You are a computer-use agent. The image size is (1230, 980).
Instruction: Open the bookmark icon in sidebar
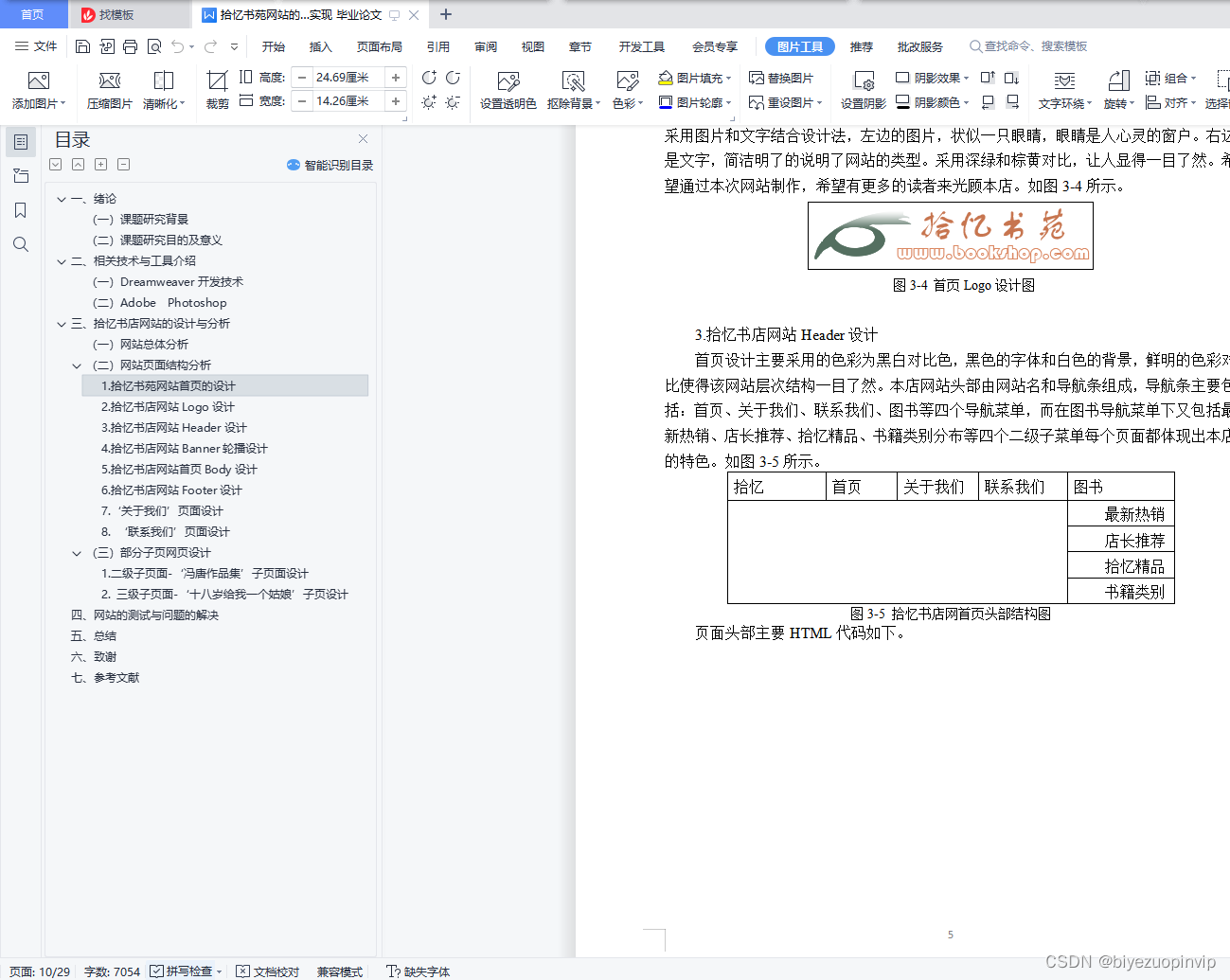point(21,210)
